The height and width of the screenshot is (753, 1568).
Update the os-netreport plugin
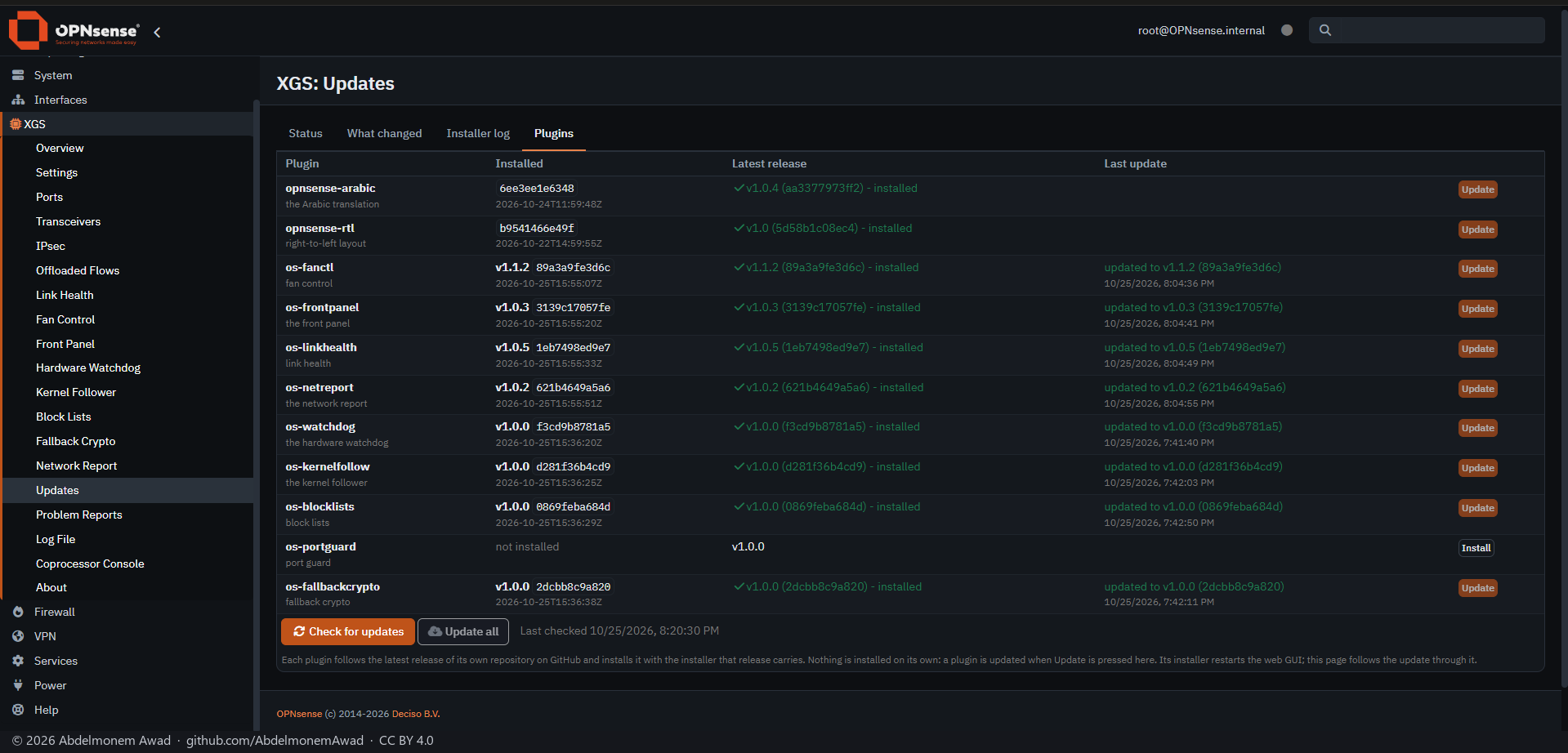(x=1477, y=389)
